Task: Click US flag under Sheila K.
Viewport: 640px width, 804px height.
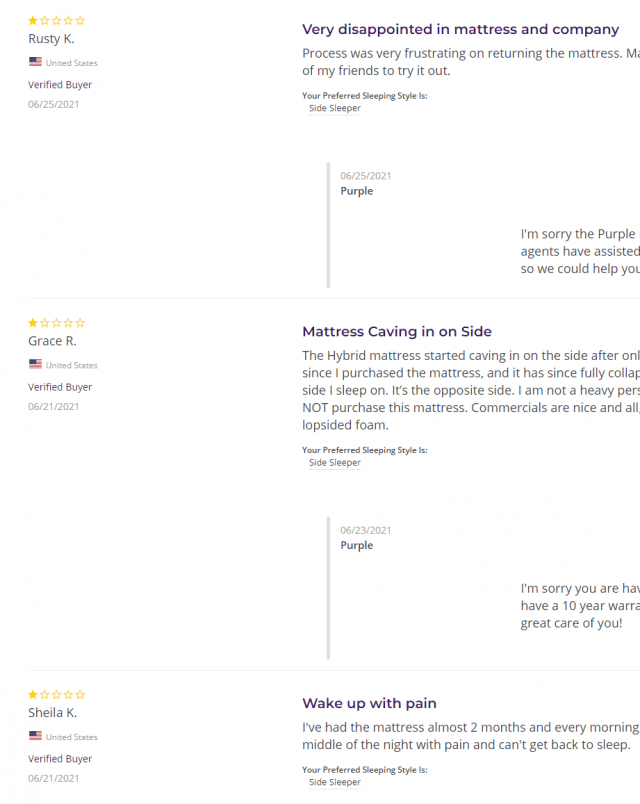Action: pos(35,736)
